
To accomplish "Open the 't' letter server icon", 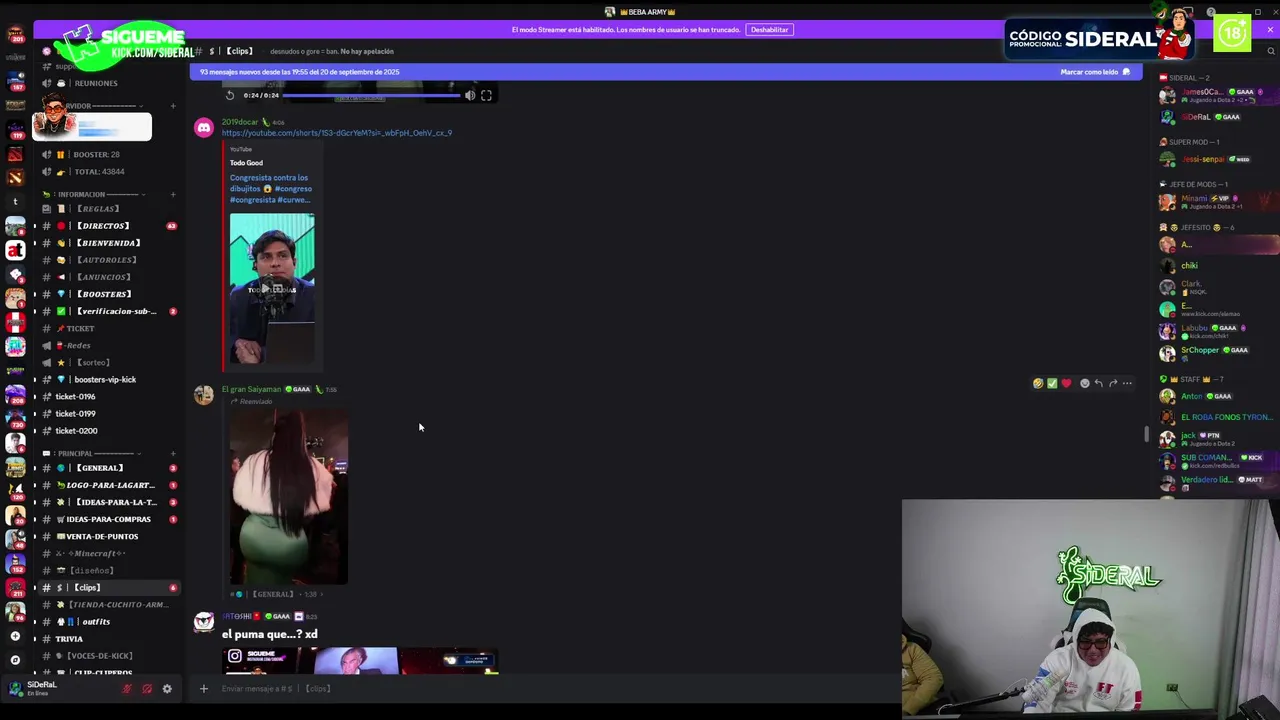I will pos(15,202).
